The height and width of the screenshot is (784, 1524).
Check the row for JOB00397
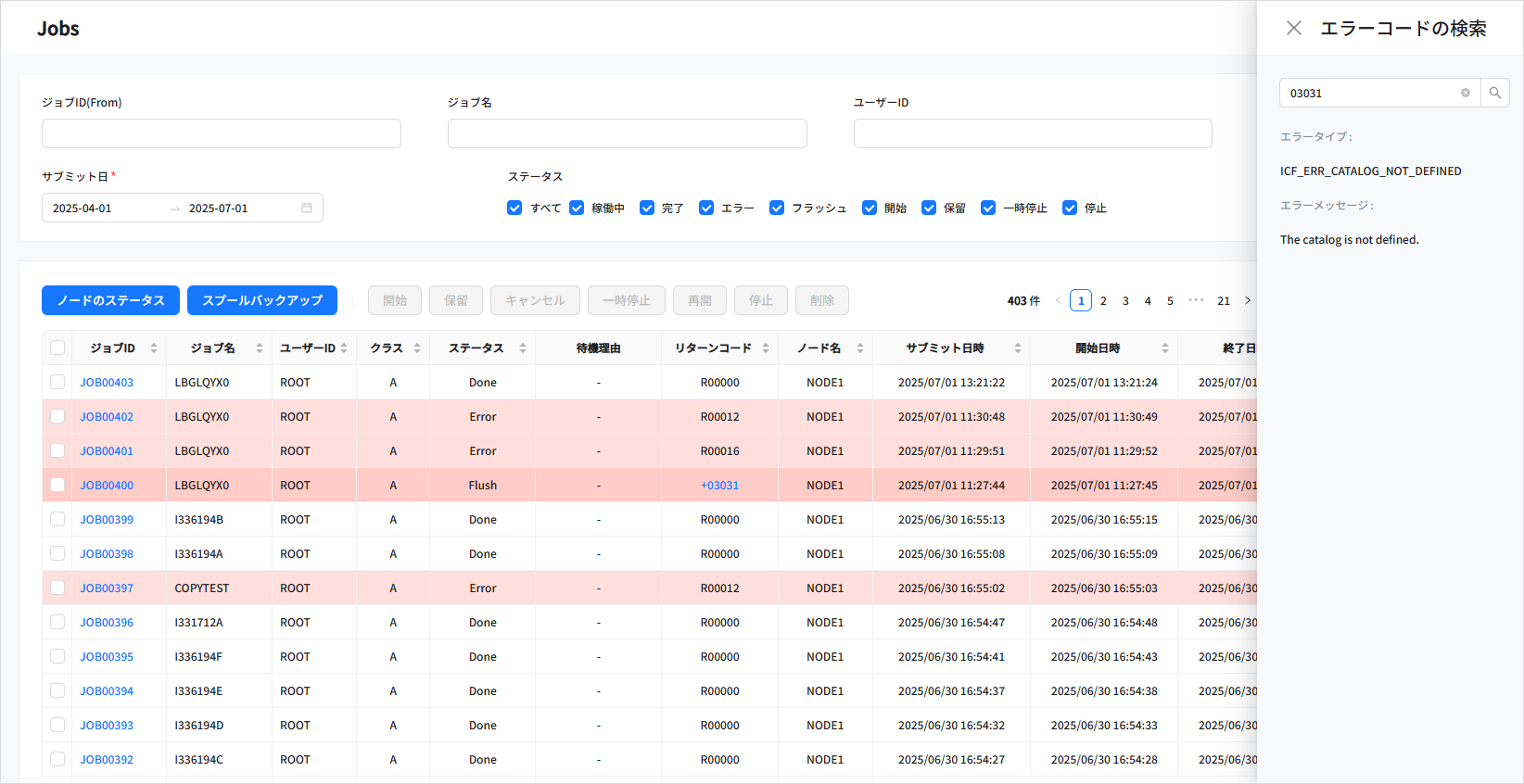tap(57, 588)
